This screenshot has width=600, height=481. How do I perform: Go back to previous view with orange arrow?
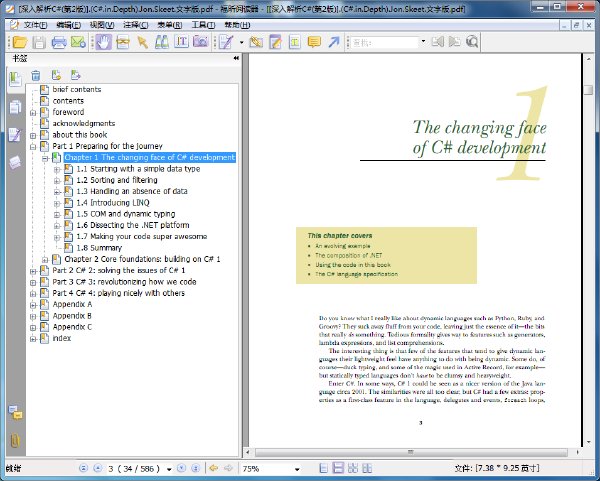pyautogui.click(x=214, y=468)
